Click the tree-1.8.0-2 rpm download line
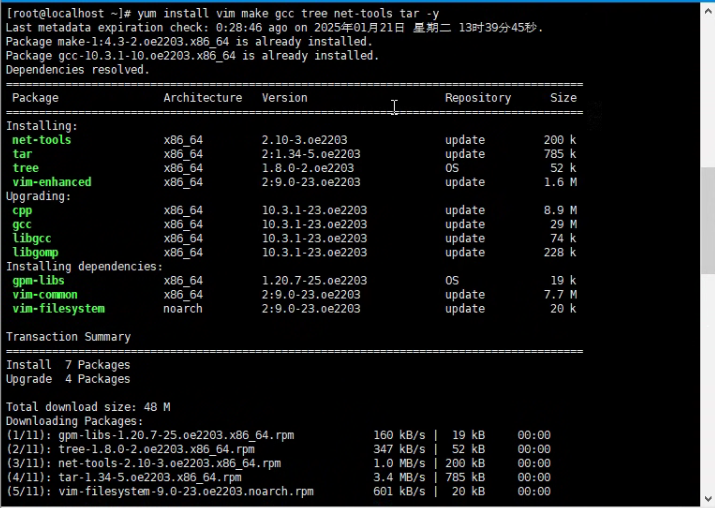715x508 pixels. click(278, 449)
